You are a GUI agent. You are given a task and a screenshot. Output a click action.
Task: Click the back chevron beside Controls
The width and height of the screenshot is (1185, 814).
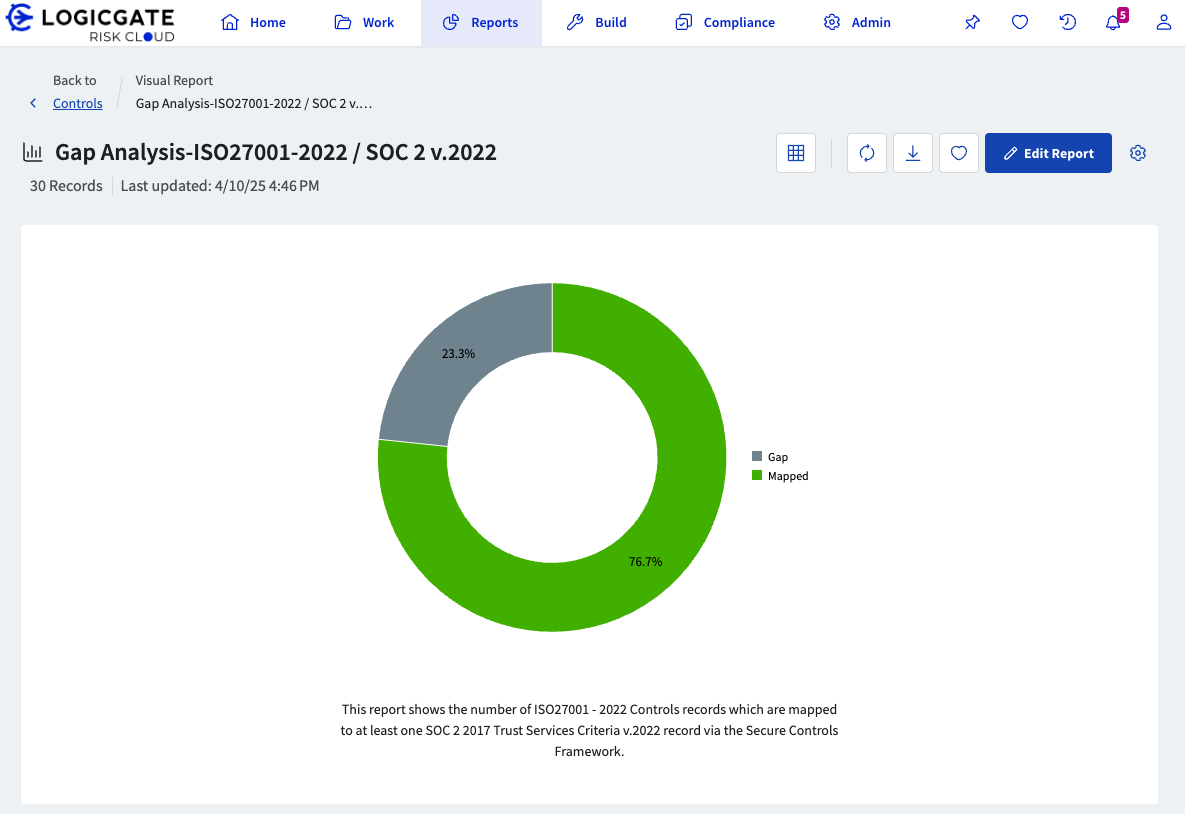(x=33, y=103)
